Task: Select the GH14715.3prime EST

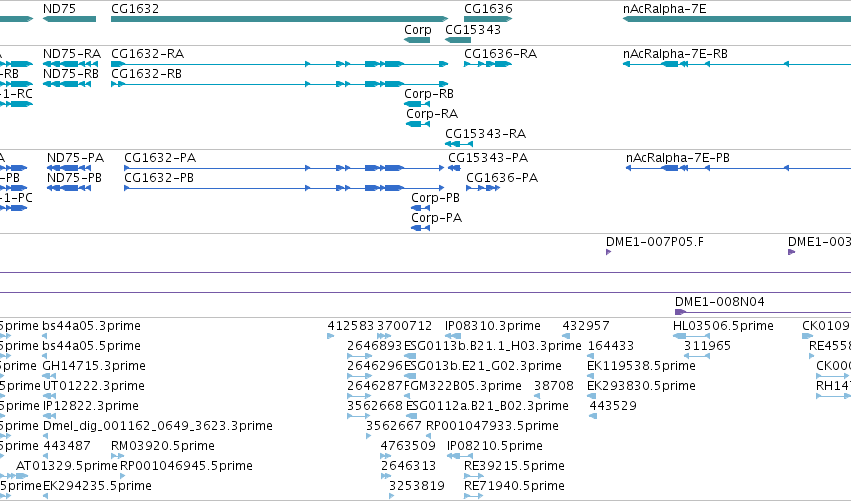Action: [x=49, y=376]
